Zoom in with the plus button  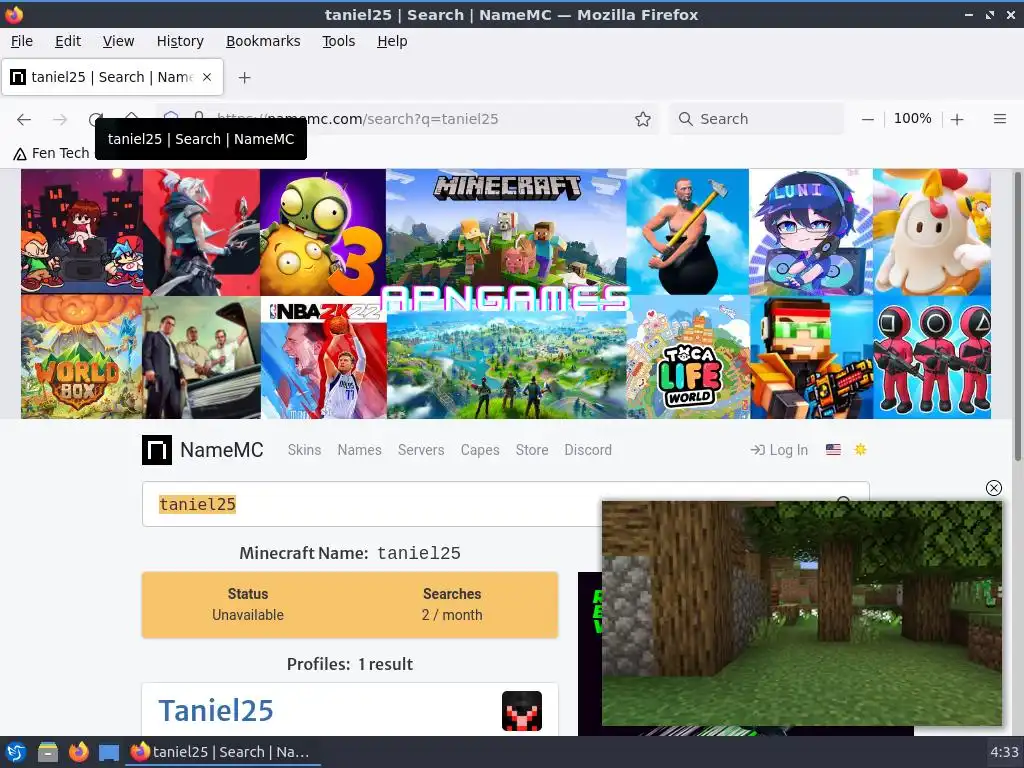957,119
